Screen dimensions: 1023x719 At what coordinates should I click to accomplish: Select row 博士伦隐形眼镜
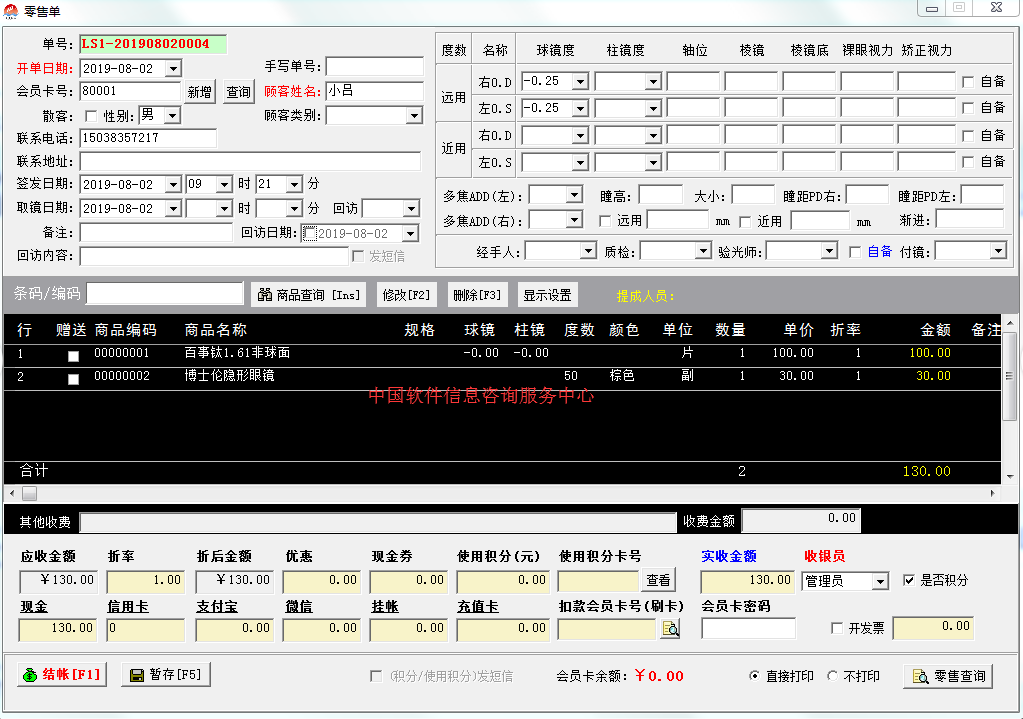click(502, 376)
